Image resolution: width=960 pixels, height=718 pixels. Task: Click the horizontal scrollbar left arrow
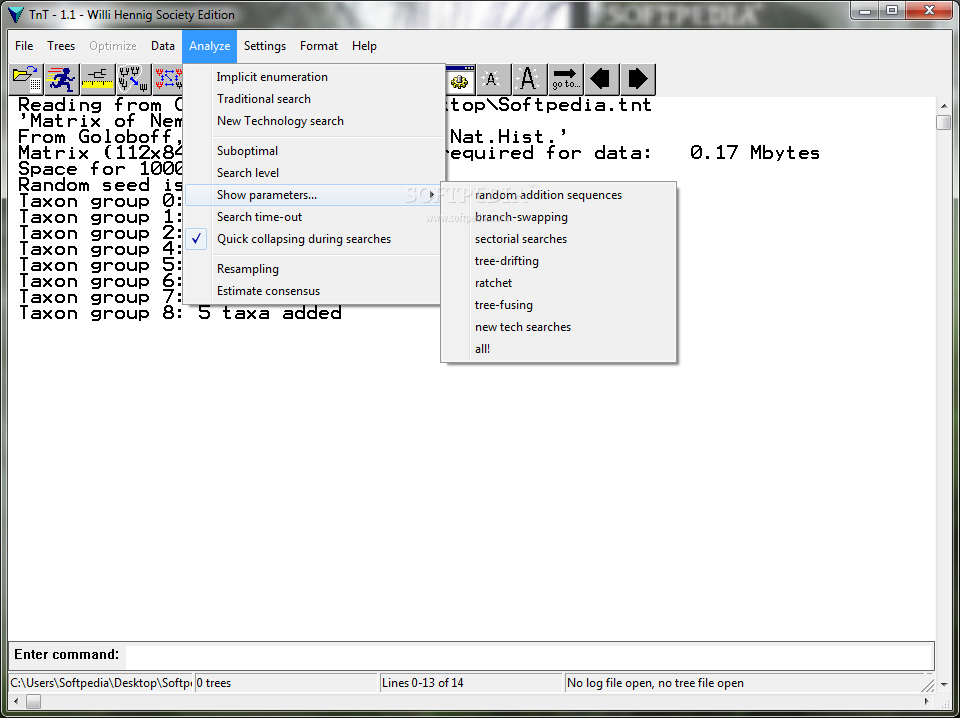pos(15,701)
